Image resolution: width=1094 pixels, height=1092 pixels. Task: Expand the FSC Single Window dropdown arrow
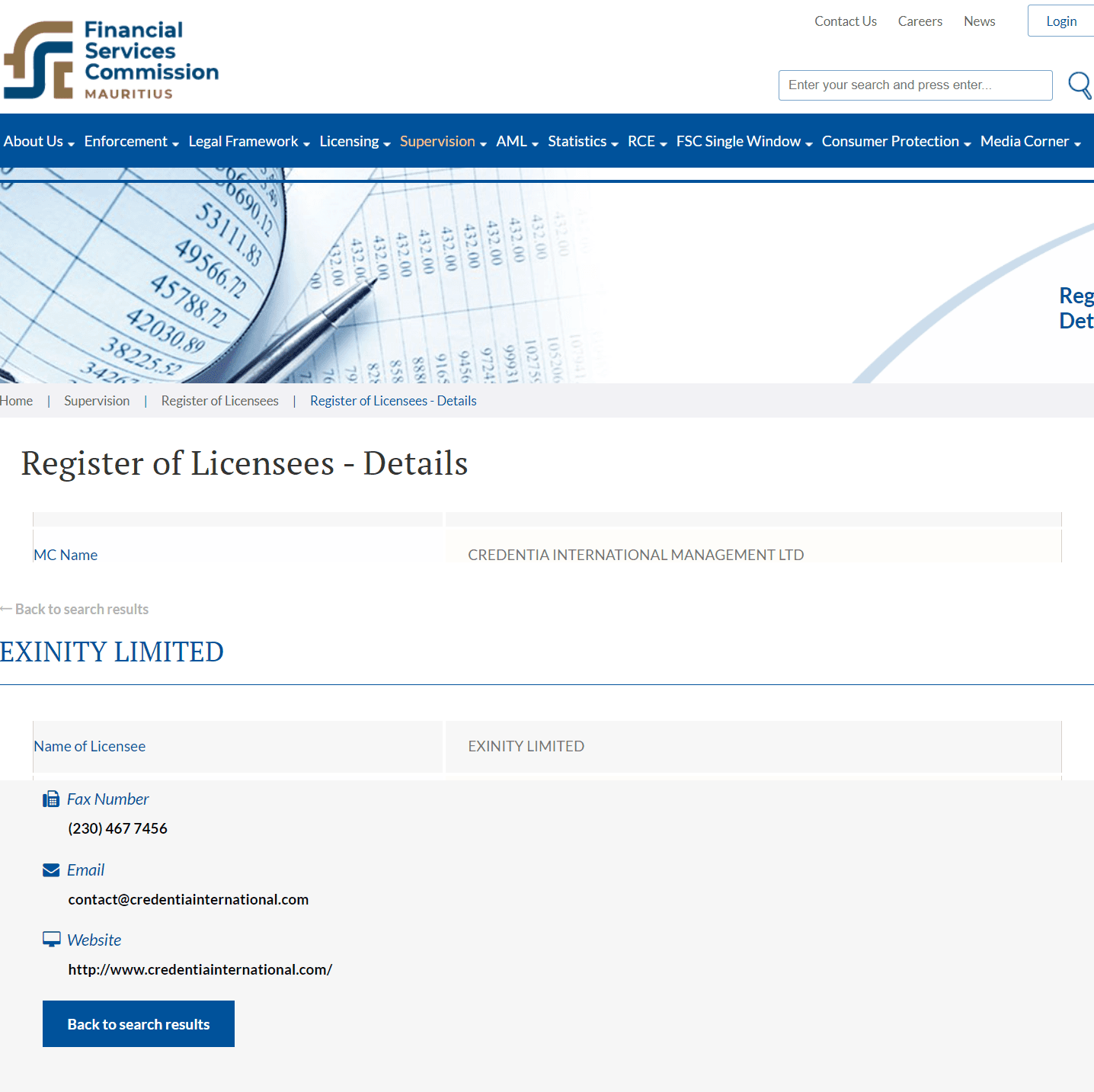809,144
